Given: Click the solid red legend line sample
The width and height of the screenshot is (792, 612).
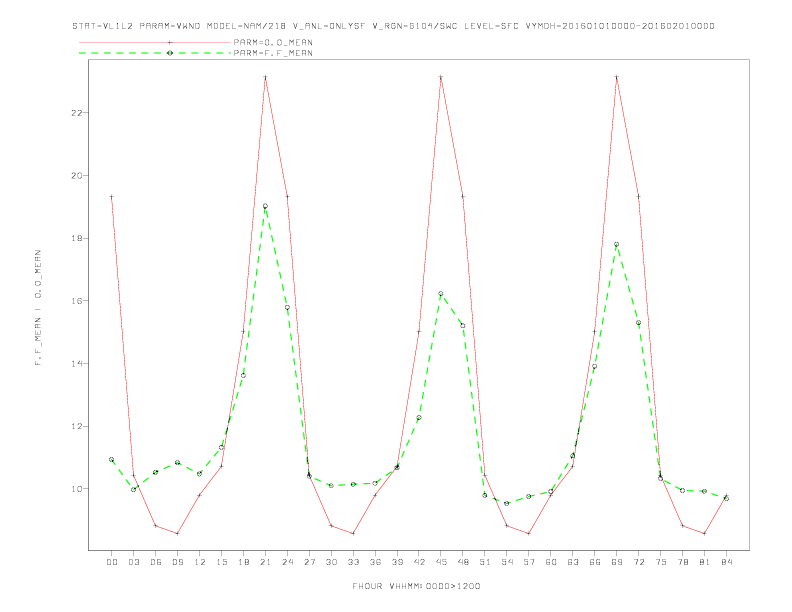Looking at the screenshot, I should click(155, 42).
